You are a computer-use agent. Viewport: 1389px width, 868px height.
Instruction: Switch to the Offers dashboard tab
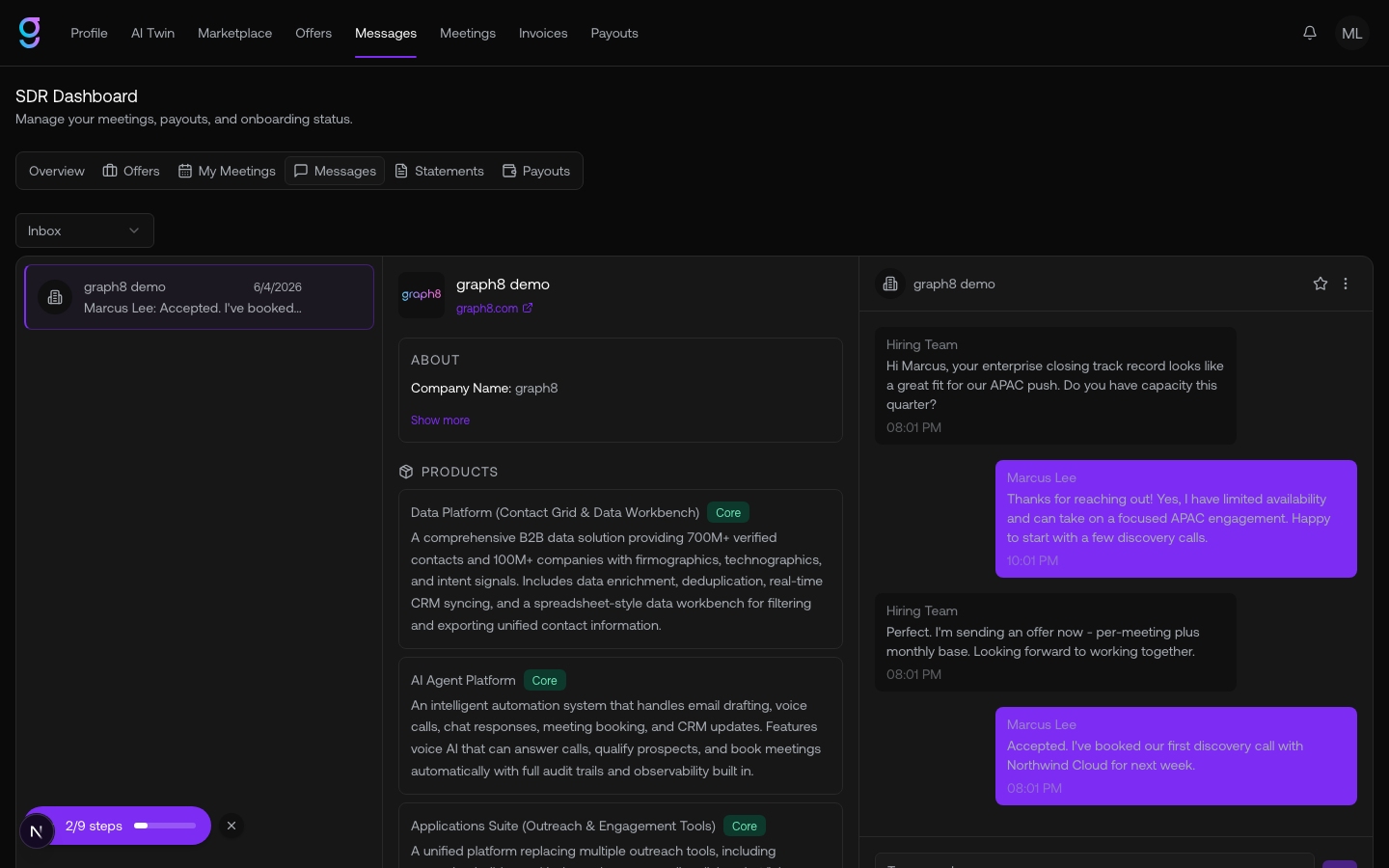tap(131, 171)
